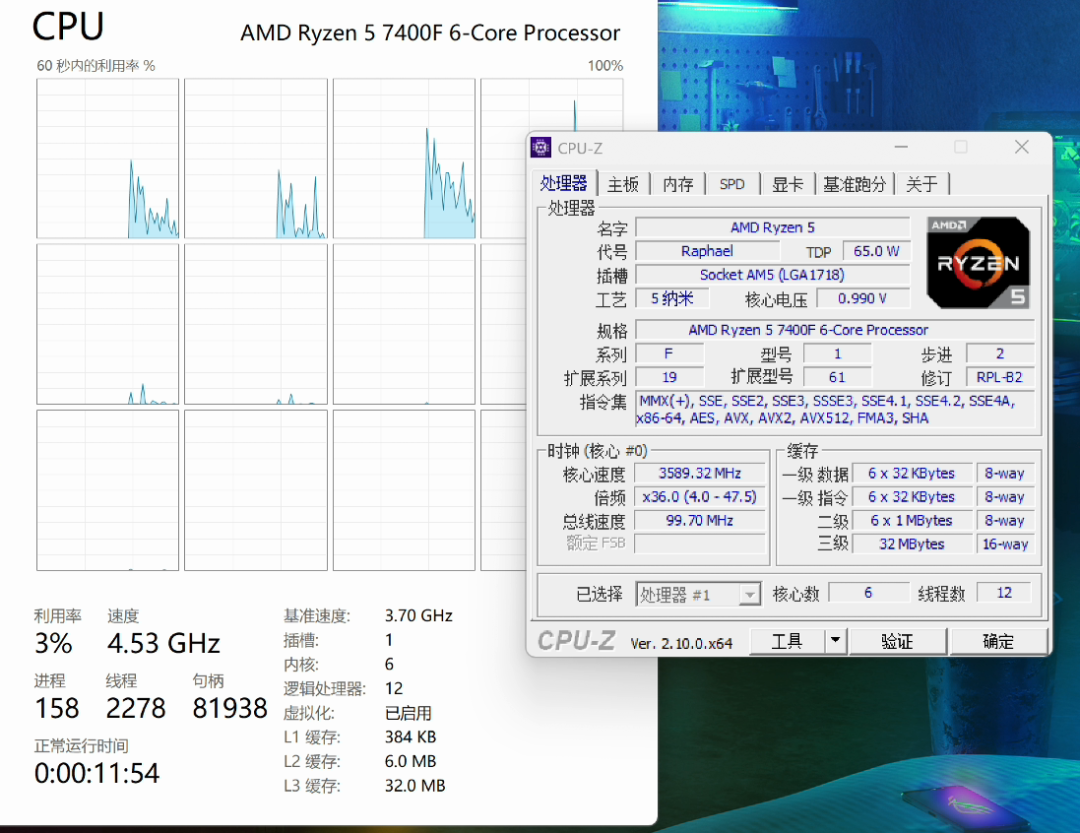Click the 一级 数据 cache size value

coord(911,473)
